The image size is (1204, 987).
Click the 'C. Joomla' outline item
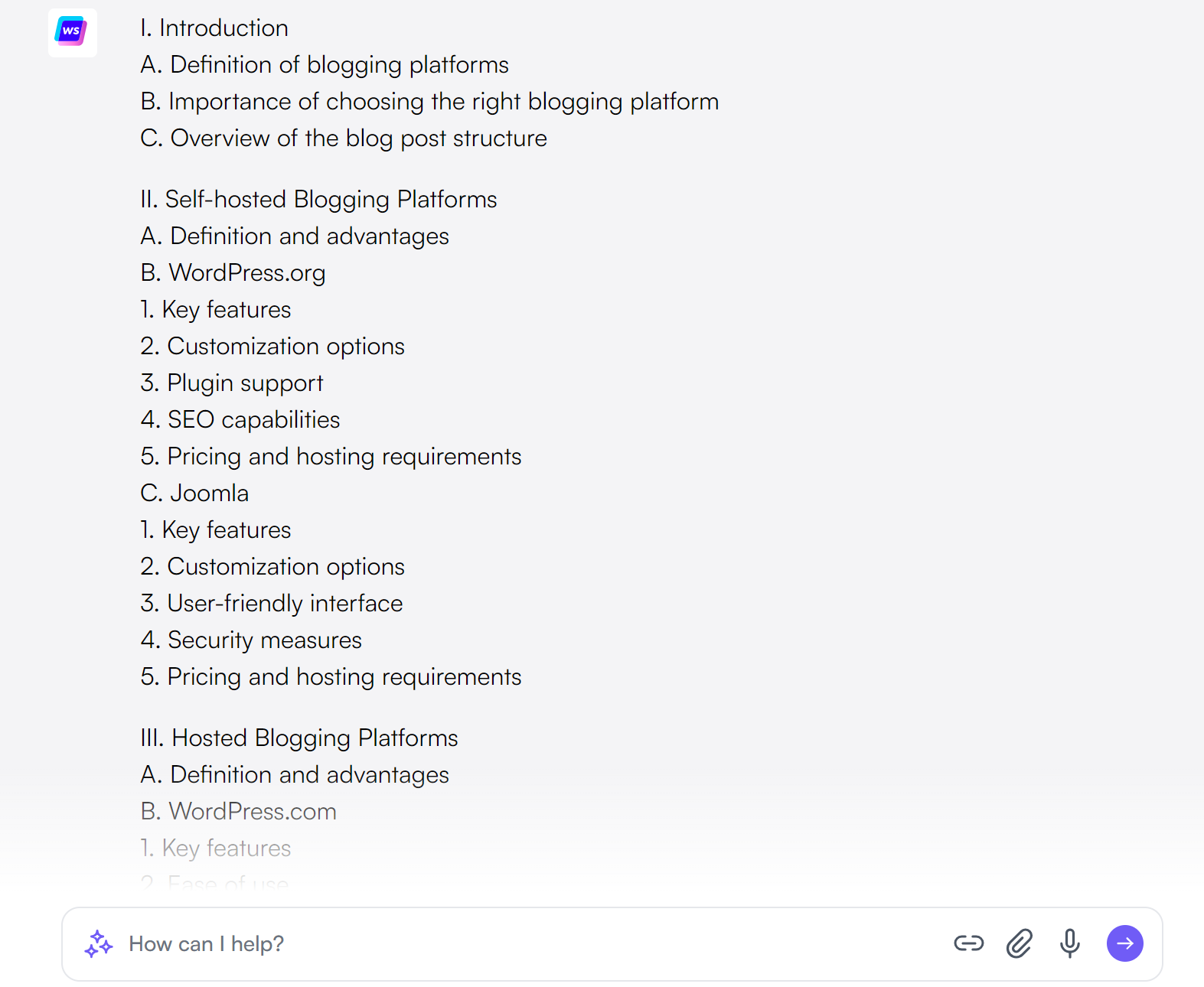pos(194,493)
